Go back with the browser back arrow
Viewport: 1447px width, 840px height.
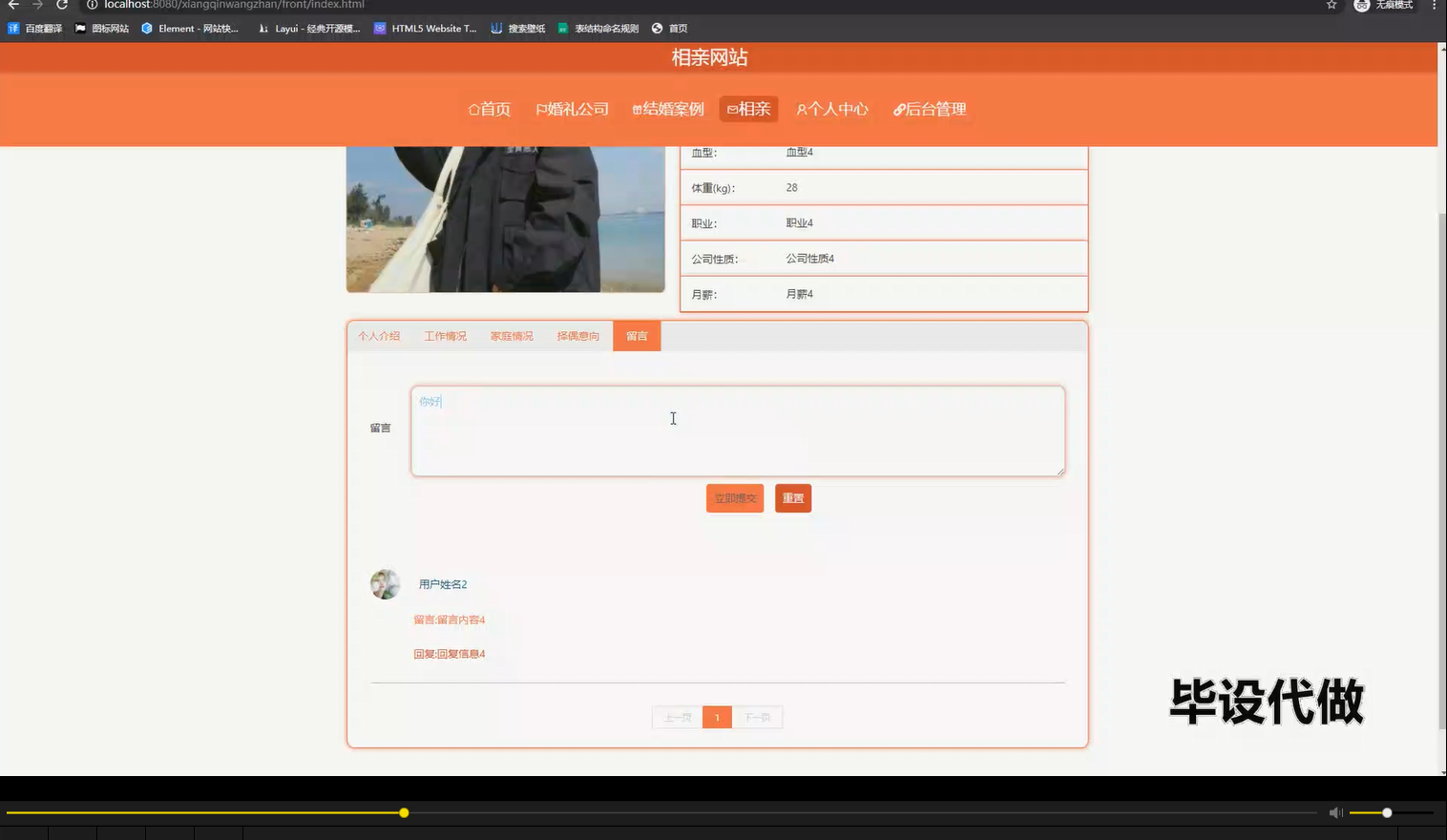(x=13, y=5)
